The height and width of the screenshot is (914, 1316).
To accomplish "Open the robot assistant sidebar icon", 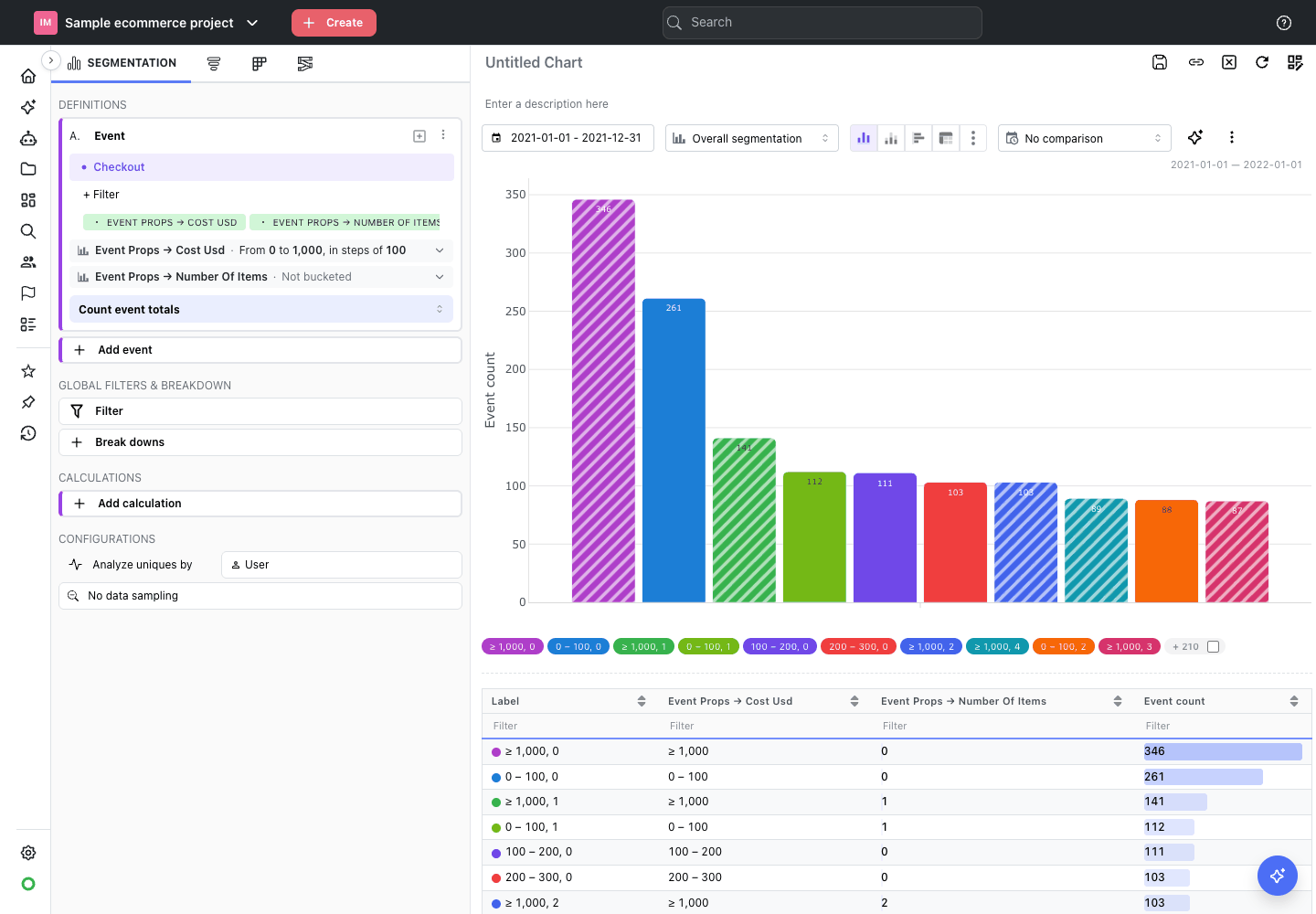I will [x=28, y=138].
